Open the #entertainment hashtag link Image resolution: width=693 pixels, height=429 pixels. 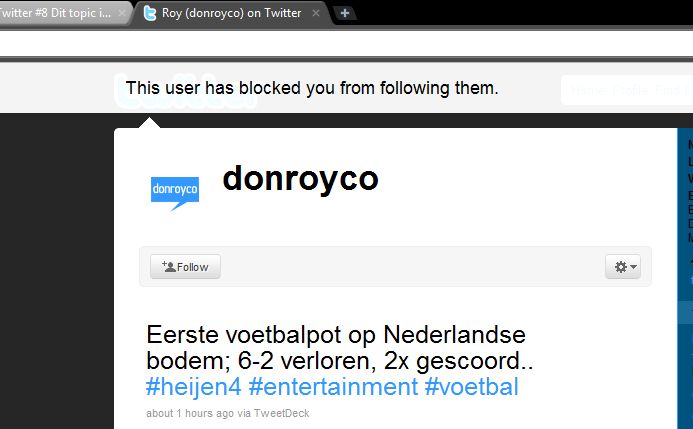[x=333, y=387]
